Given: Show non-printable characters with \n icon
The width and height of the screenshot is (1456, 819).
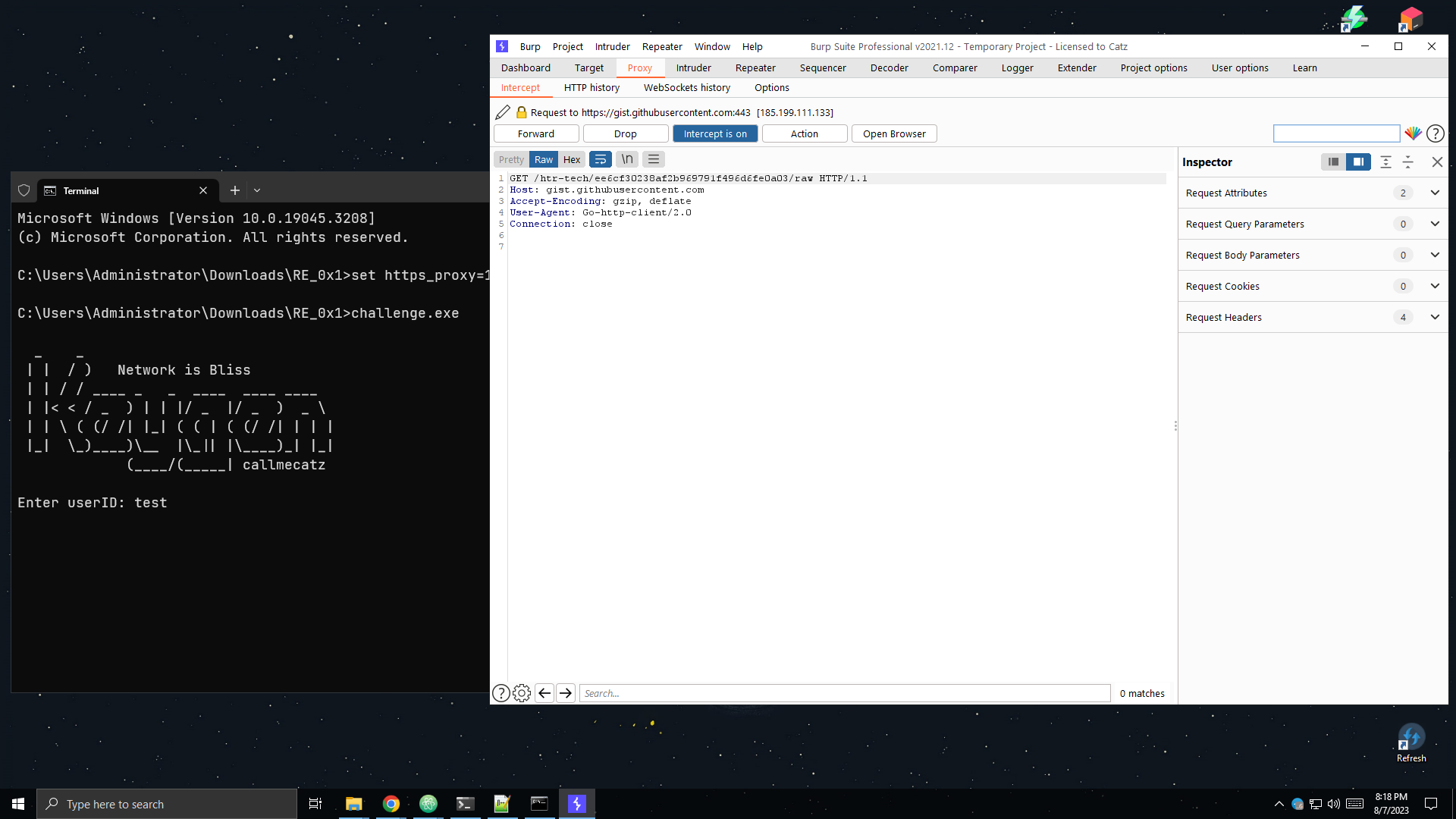Looking at the screenshot, I should click(626, 159).
